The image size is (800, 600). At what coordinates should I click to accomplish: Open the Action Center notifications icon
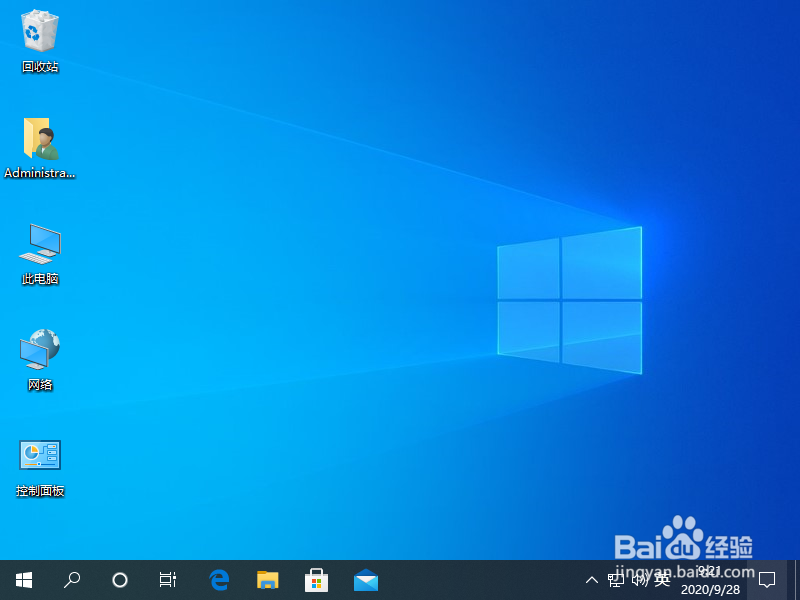[x=767, y=580]
